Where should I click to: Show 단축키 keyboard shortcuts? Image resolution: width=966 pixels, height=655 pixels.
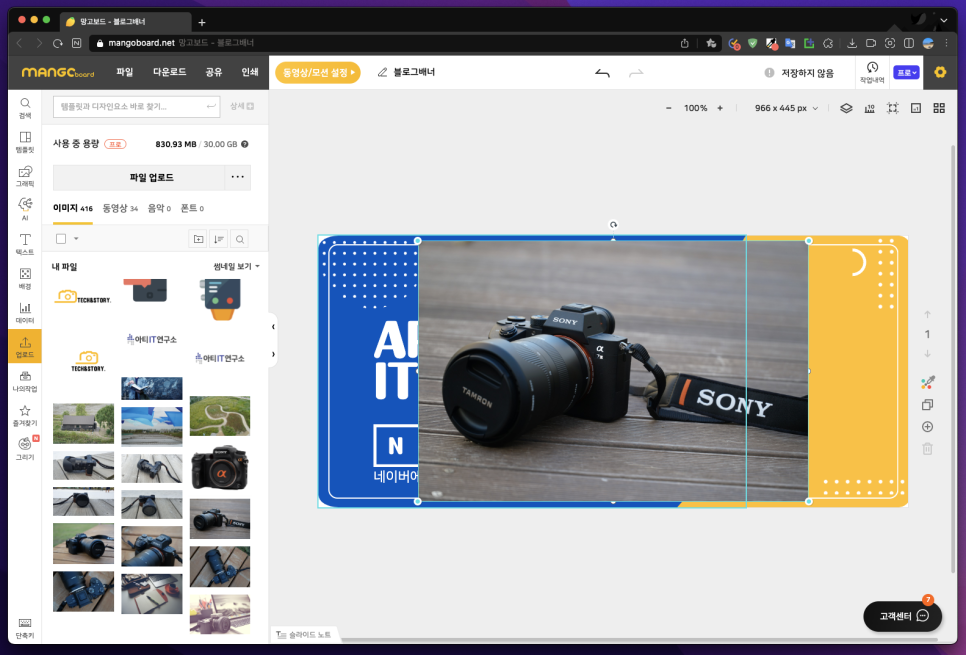tap(25, 629)
